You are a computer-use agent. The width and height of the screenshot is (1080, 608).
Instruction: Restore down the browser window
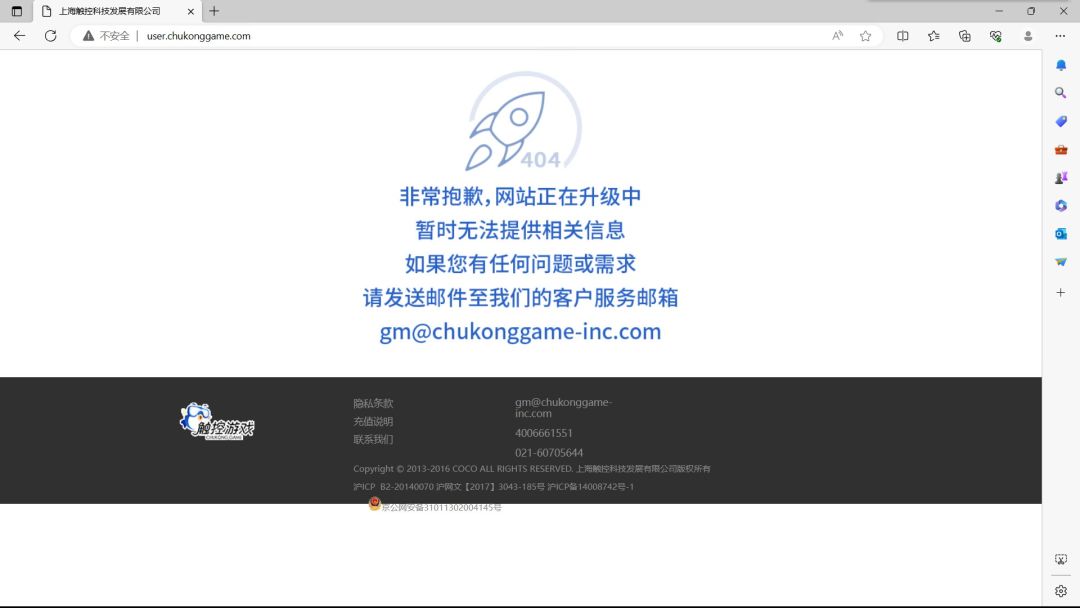pos(1031,11)
